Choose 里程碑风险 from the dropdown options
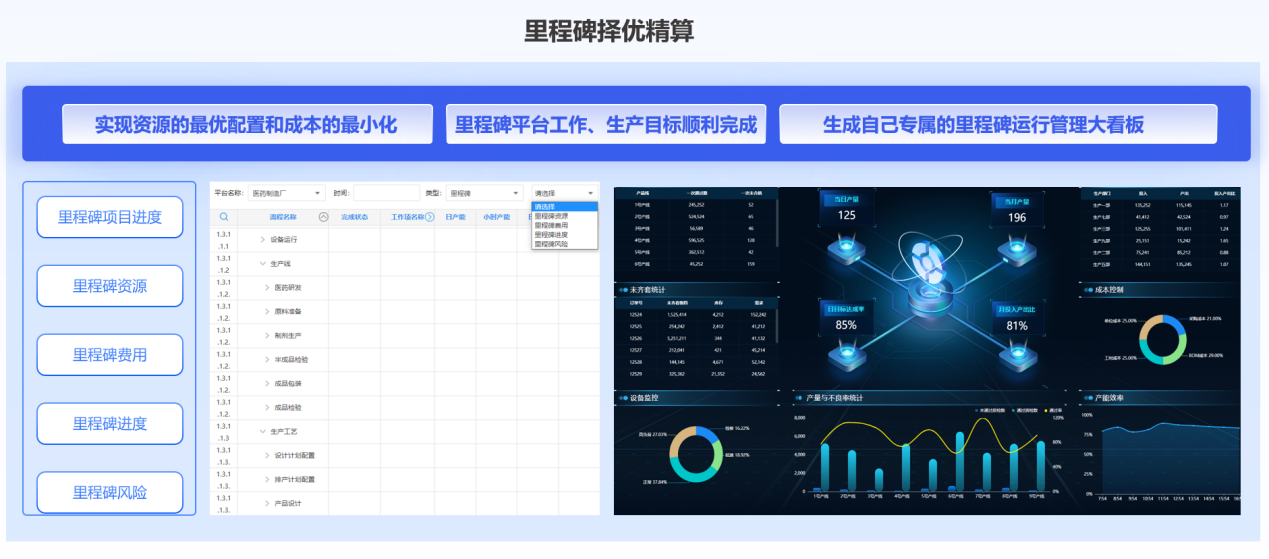1269x559 pixels. (551, 243)
